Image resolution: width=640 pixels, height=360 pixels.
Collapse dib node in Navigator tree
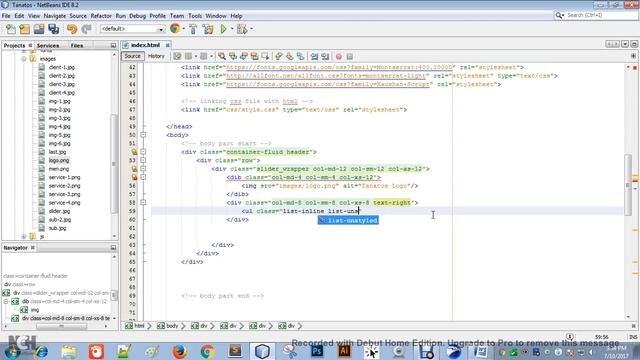click(x=6, y=301)
